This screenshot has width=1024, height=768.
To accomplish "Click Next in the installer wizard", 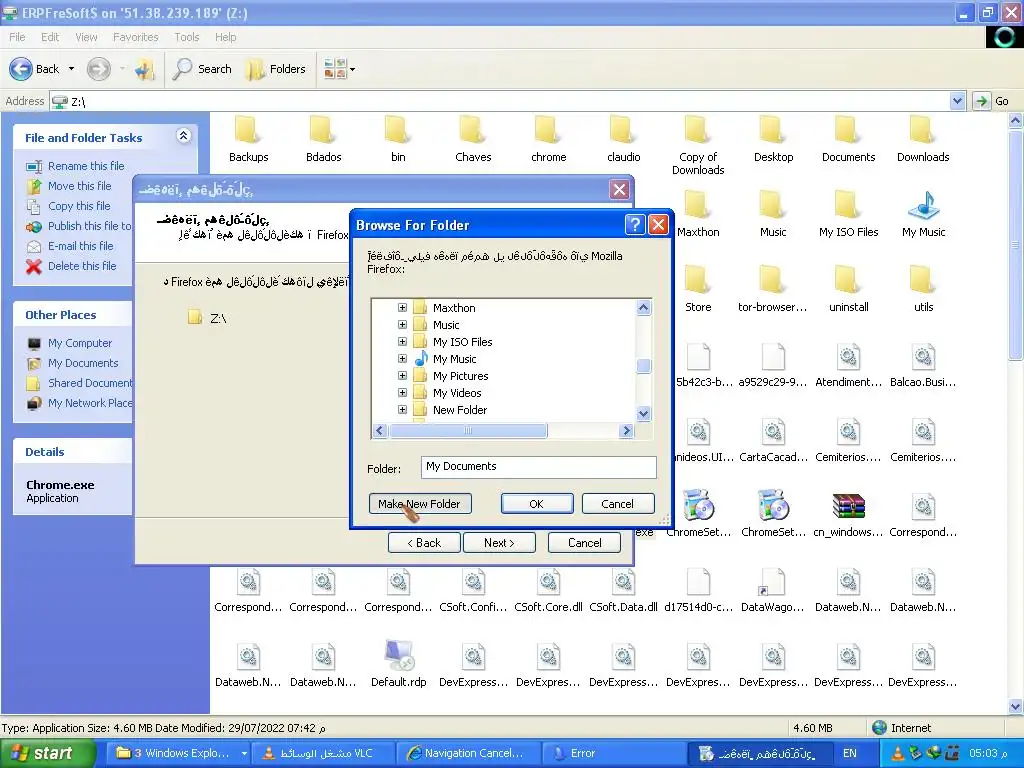I will (499, 543).
